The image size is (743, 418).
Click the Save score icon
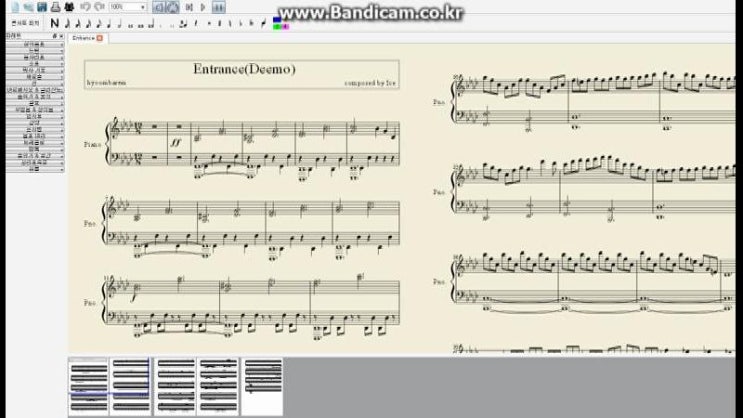click(x=41, y=6)
